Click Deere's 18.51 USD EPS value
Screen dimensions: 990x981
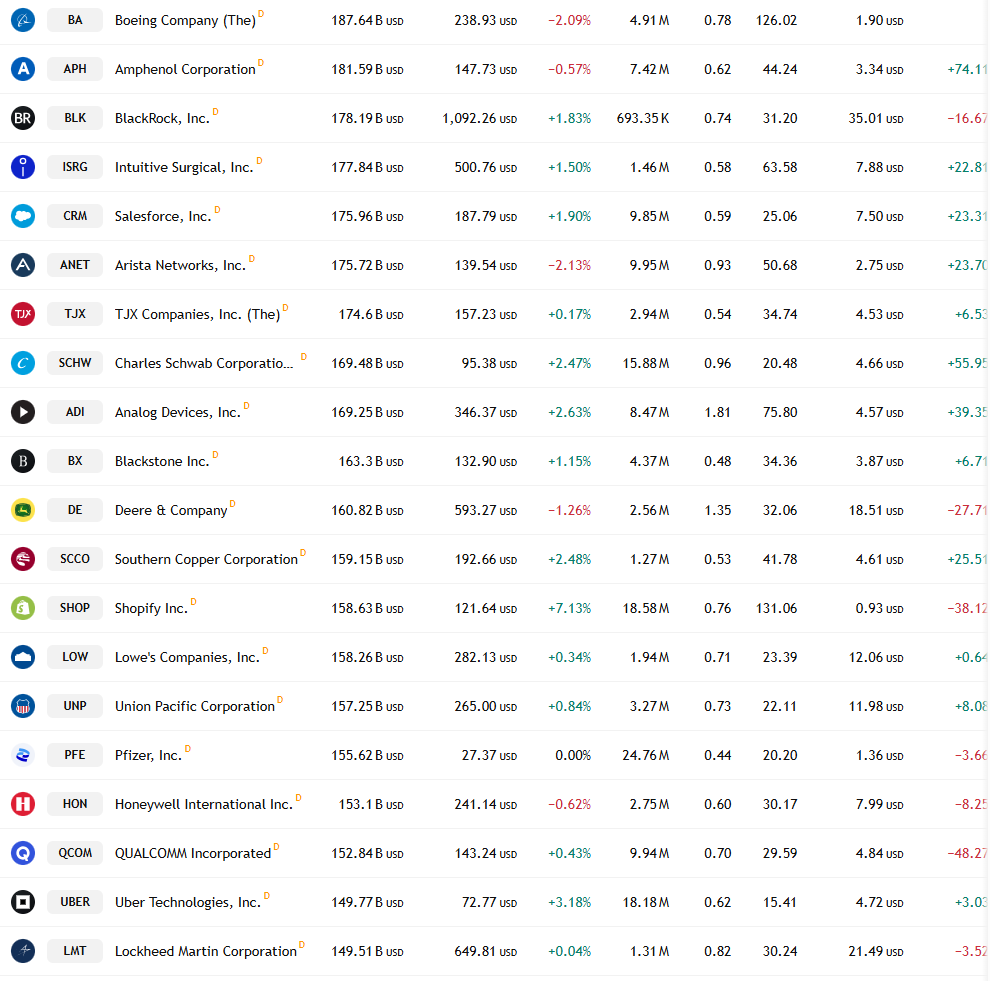pyautogui.click(x=876, y=511)
